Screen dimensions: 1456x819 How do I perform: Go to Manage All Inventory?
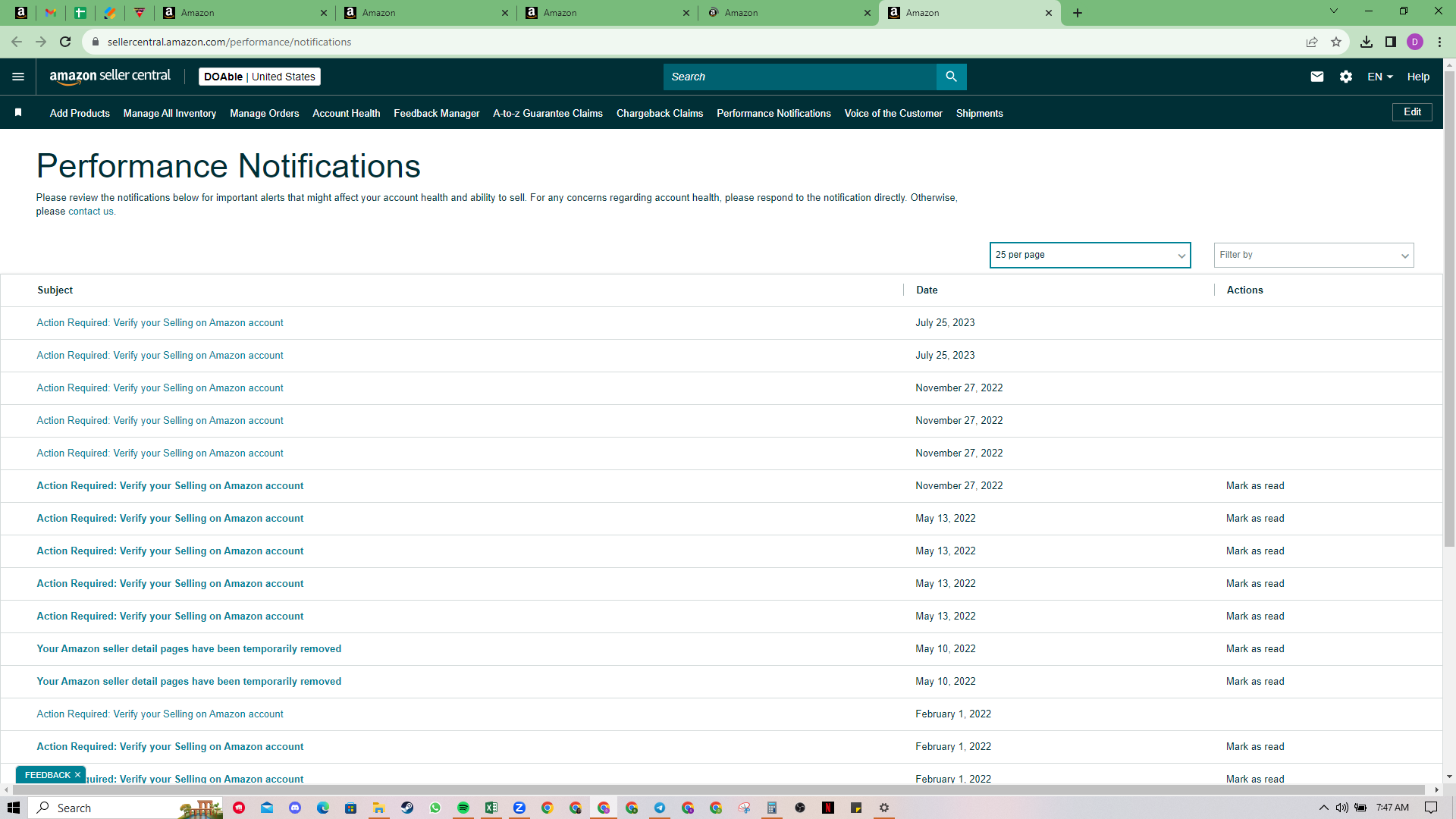coord(170,113)
